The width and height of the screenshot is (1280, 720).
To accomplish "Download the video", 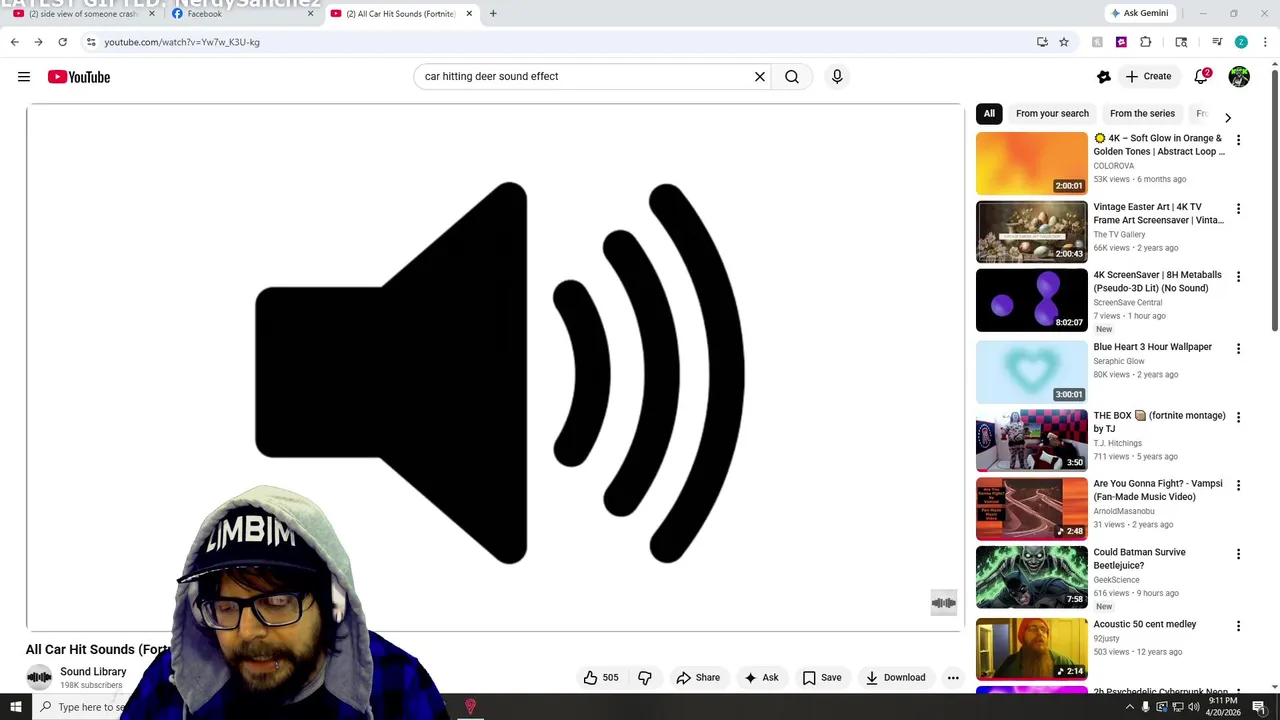I will 896,677.
